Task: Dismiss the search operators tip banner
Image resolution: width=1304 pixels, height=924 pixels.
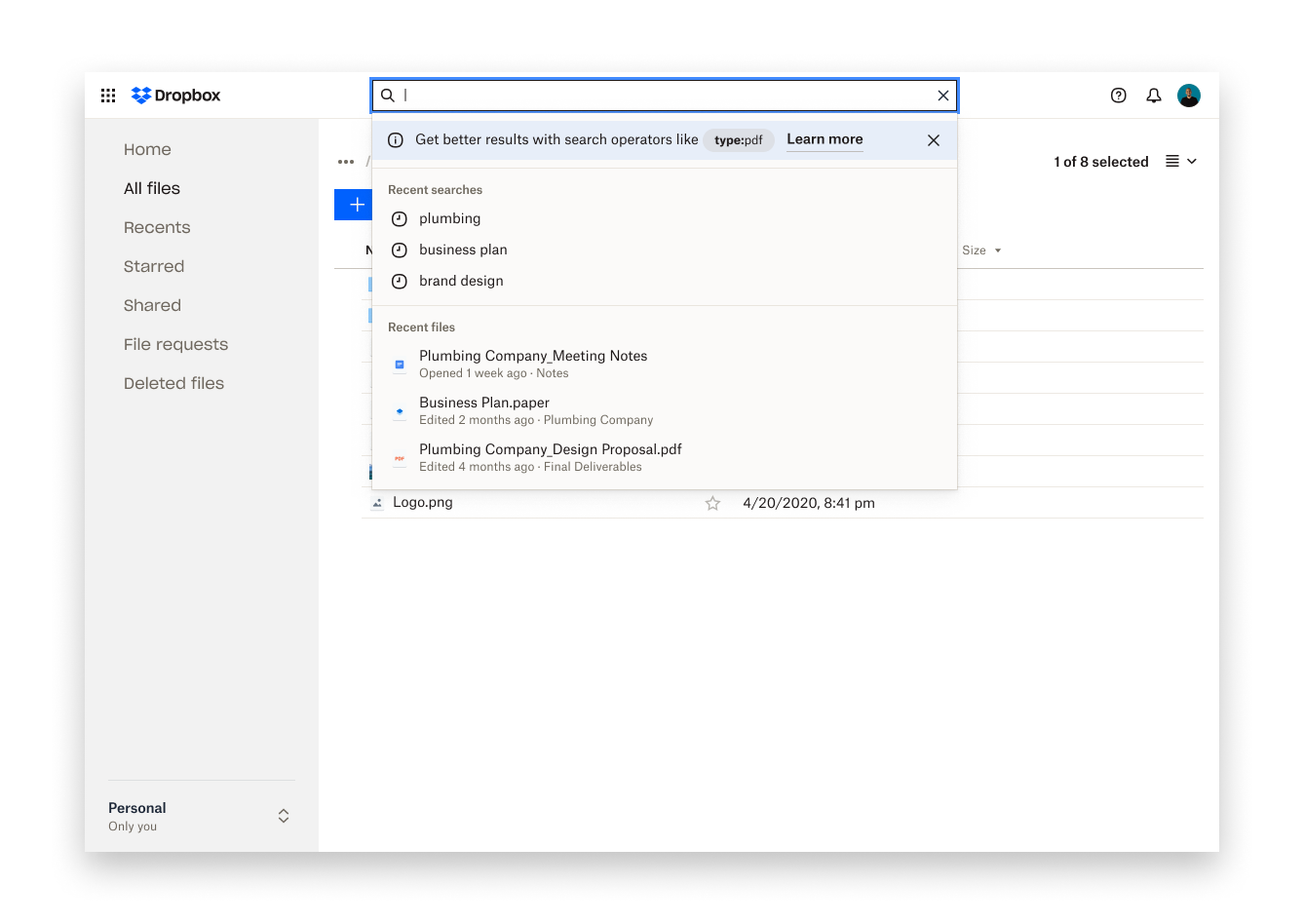Action: [933, 140]
